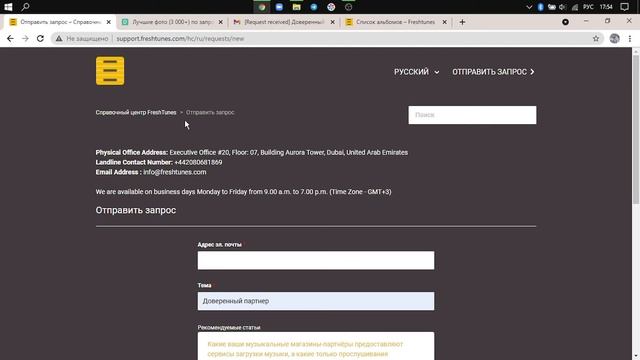Focus the 'Поиск' search field
This screenshot has width=640, height=360.
click(472, 115)
